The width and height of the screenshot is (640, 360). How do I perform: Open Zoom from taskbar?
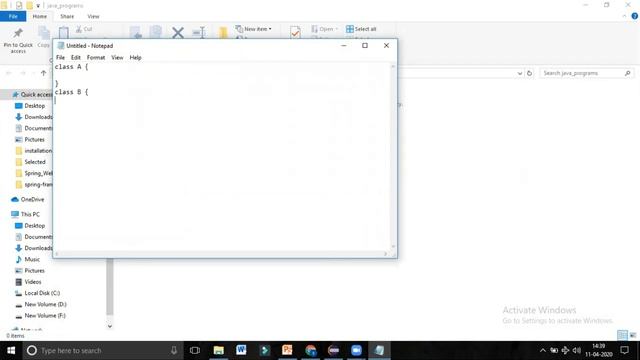tap(356, 351)
